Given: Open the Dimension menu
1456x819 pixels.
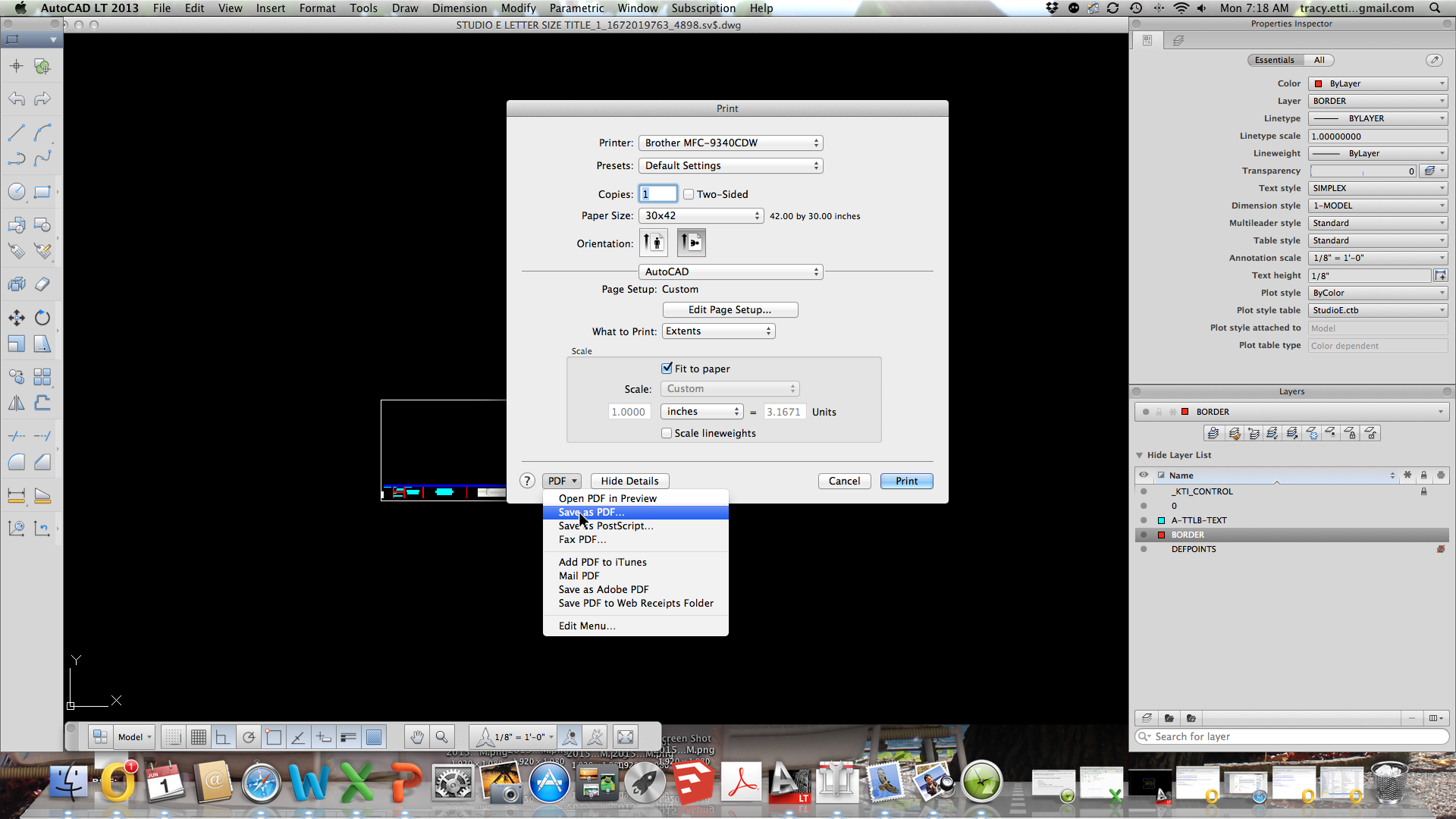Looking at the screenshot, I should 460,8.
